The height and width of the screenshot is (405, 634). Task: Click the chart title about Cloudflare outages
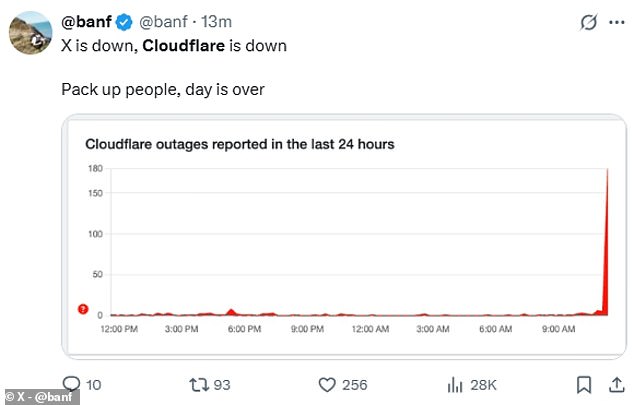click(240, 145)
